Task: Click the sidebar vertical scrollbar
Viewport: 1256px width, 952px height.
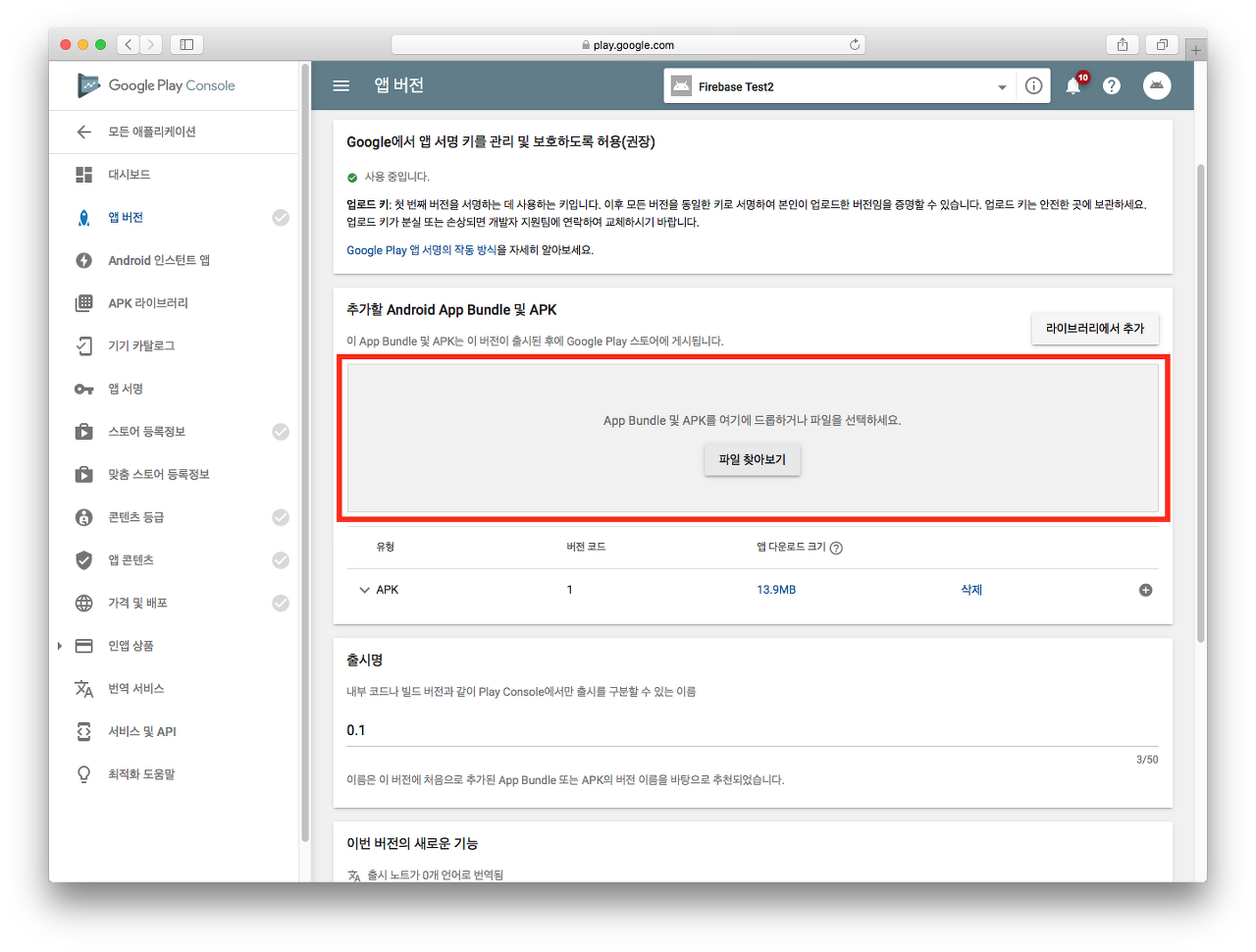Action: [x=305, y=451]
